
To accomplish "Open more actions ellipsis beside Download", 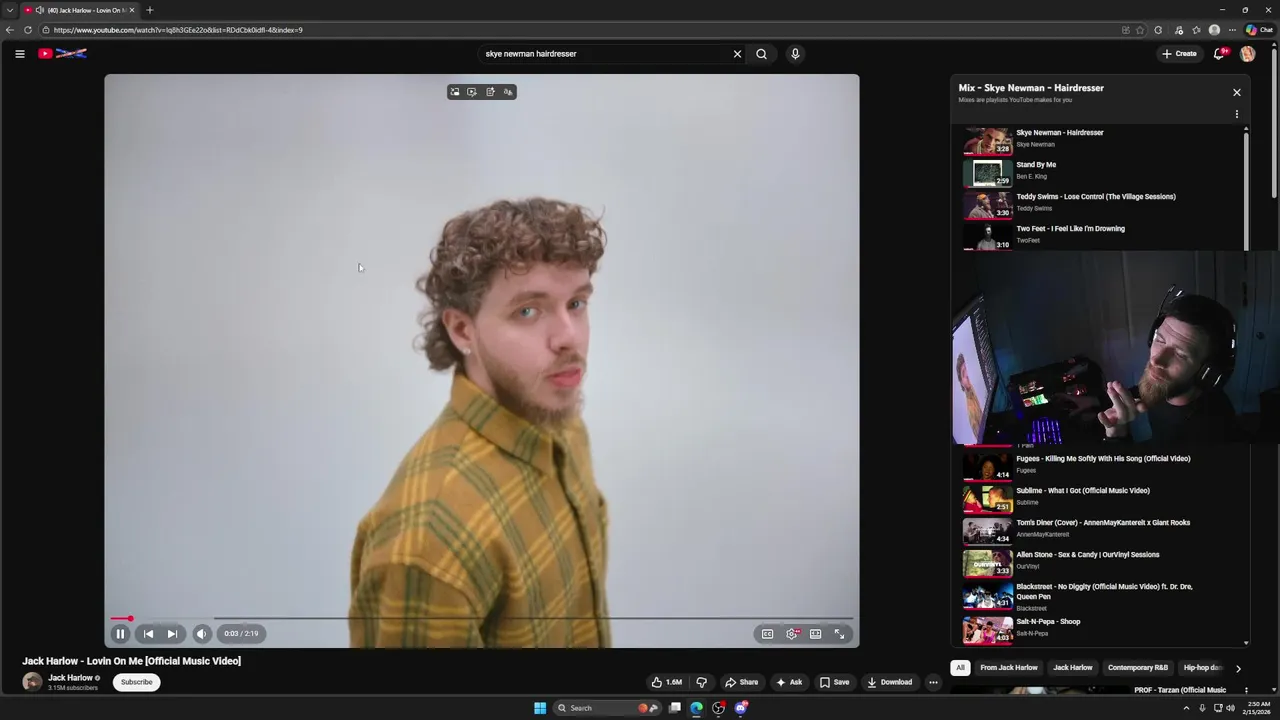I will coord(933,682).
